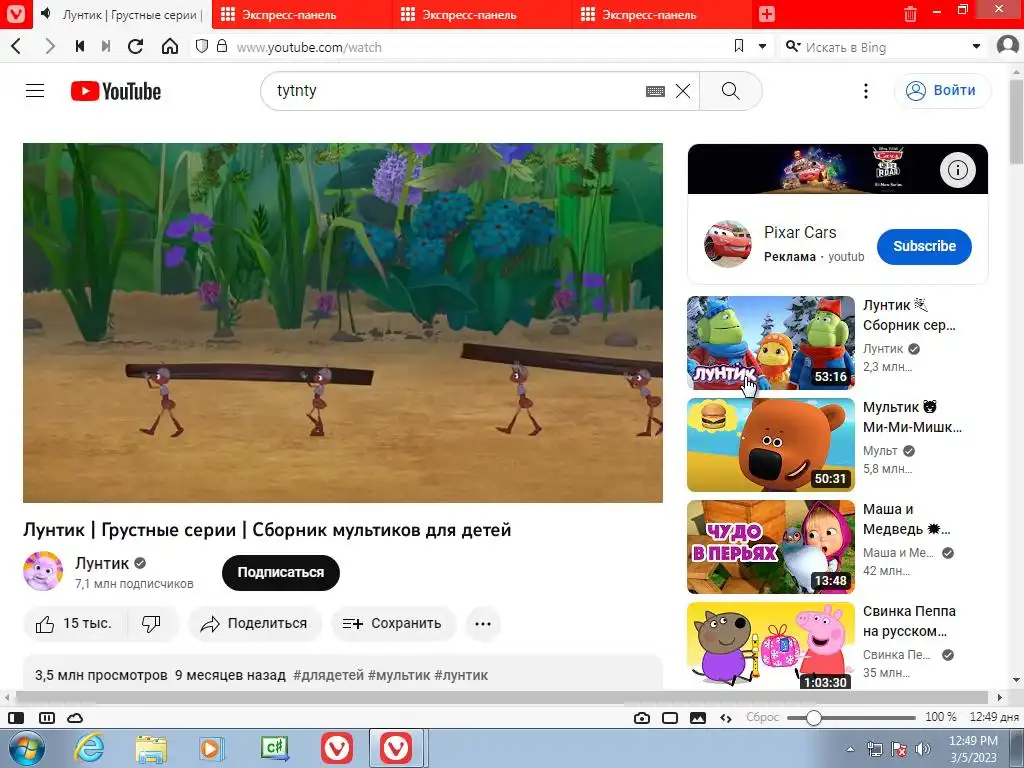Open page actions code icon
The width and height of the screenshot is (1024, 768).
(x=726, y=718)
